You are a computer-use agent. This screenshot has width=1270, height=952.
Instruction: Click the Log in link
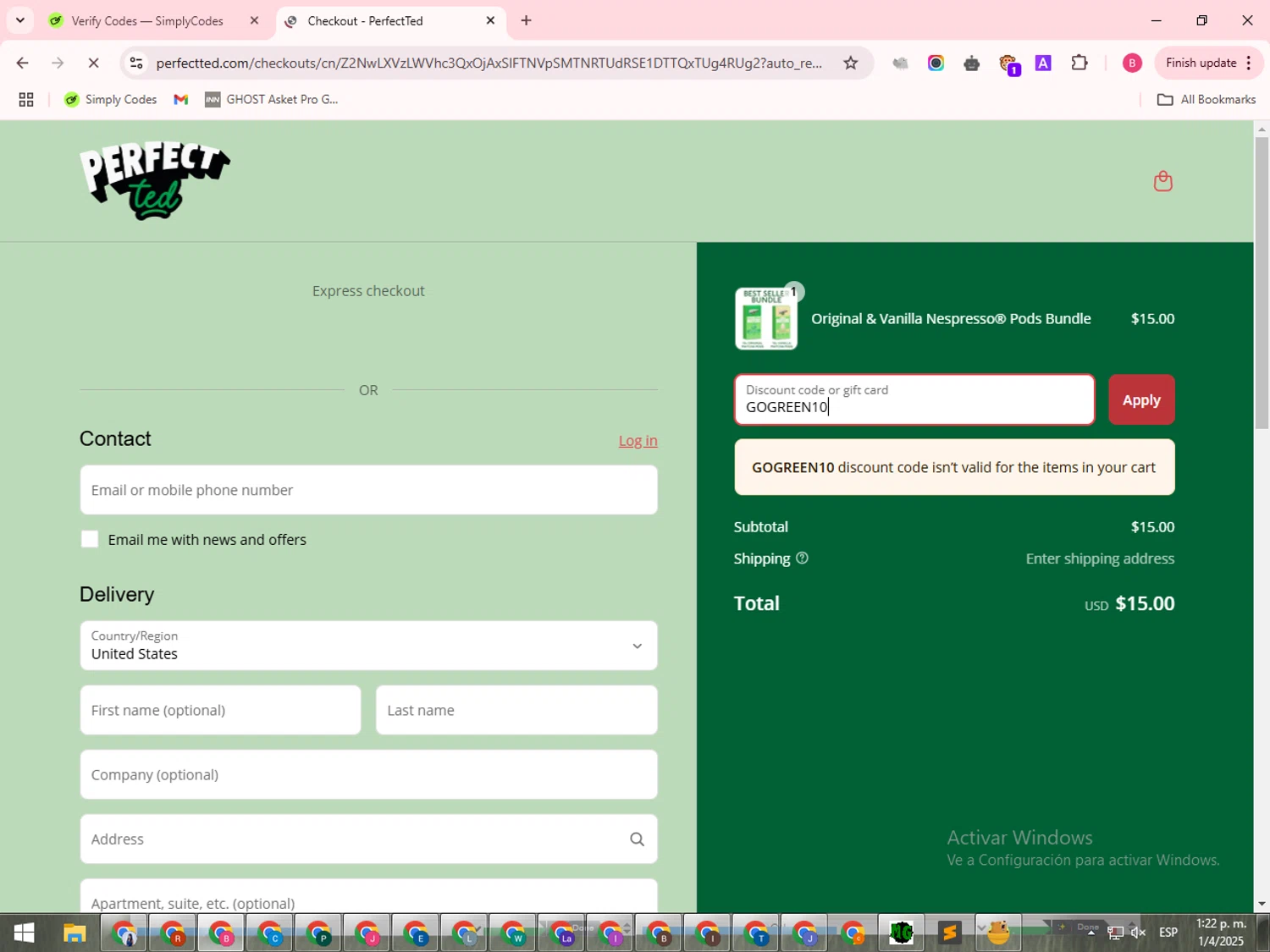pos(638,441)
